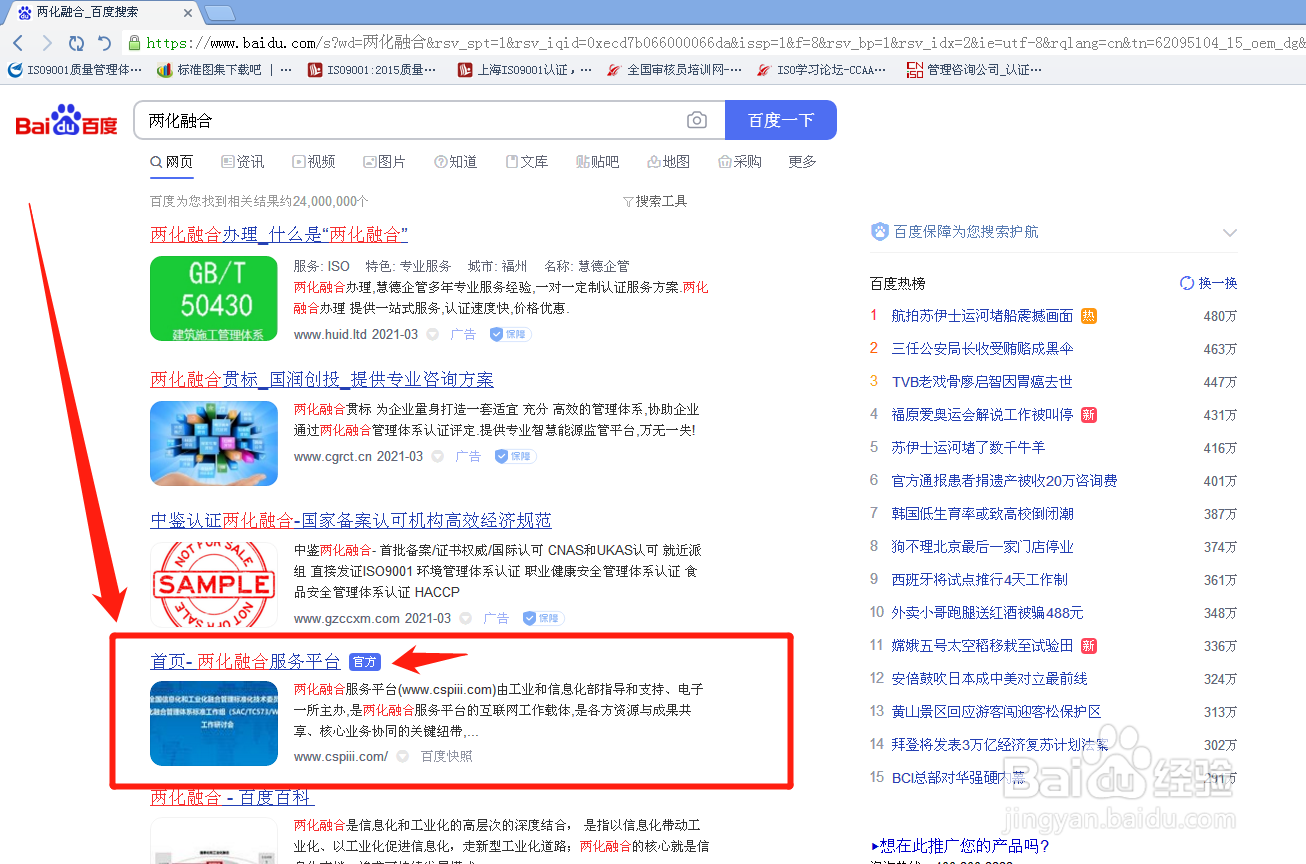Image resolution: width=1306 pixels, height=864 pixels.
Task: Open hot topic 嫦娥五号太空稻移栽至试验田
Action: point(982,646)
